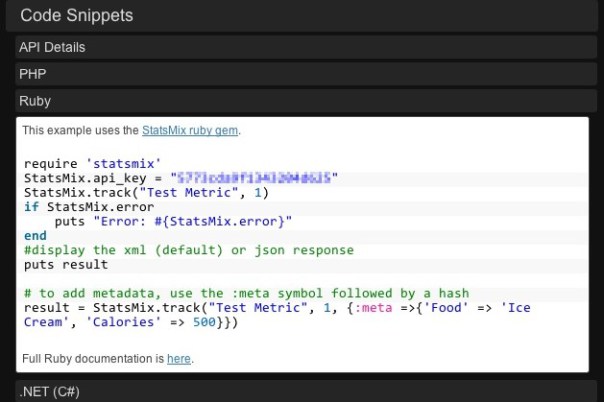604x402 pixels.
Task: Click the 'if StatsMix.error' code line
Action: [x=89, y=207]
